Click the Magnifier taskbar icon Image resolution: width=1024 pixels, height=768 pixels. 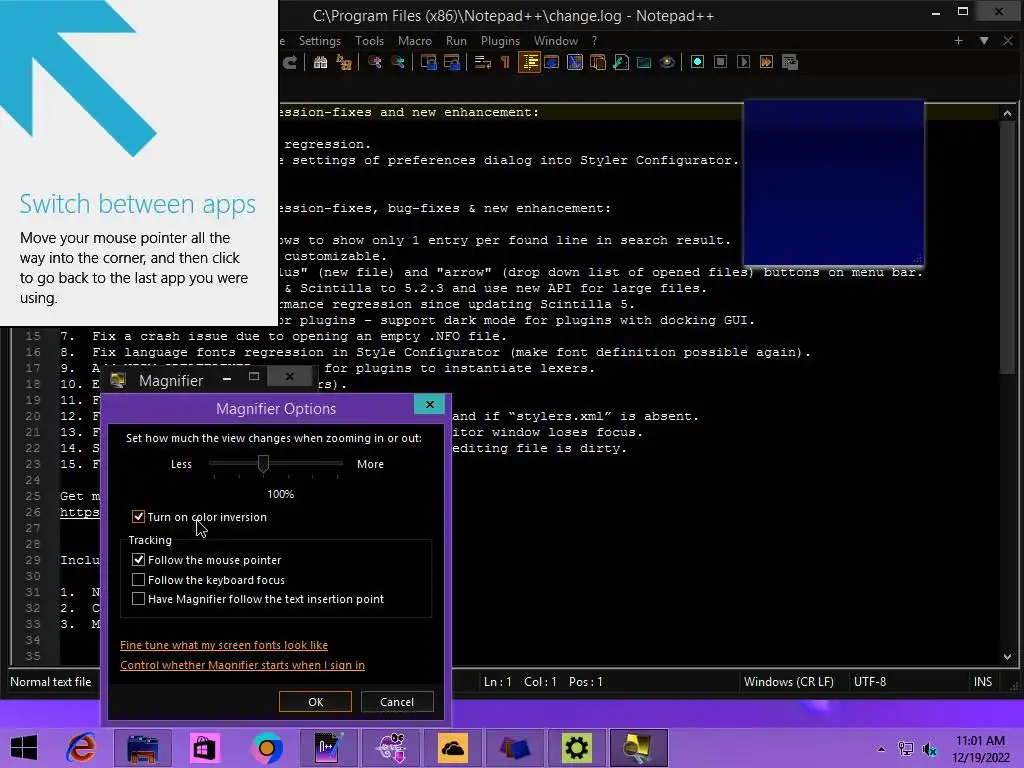pyautogui.click(x=639, y=748)
